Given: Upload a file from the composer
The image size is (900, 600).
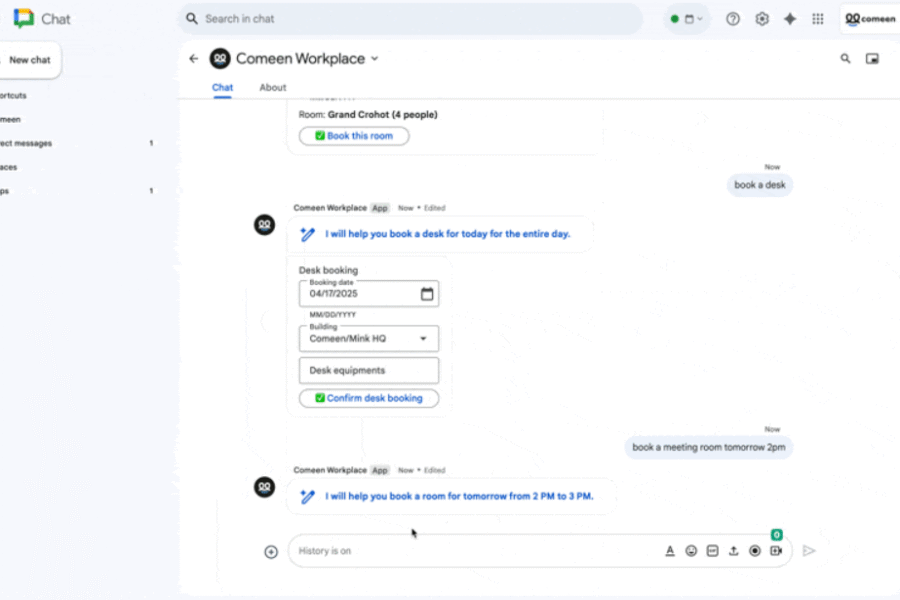Looking at the screenshot, I should coord(734,551).
